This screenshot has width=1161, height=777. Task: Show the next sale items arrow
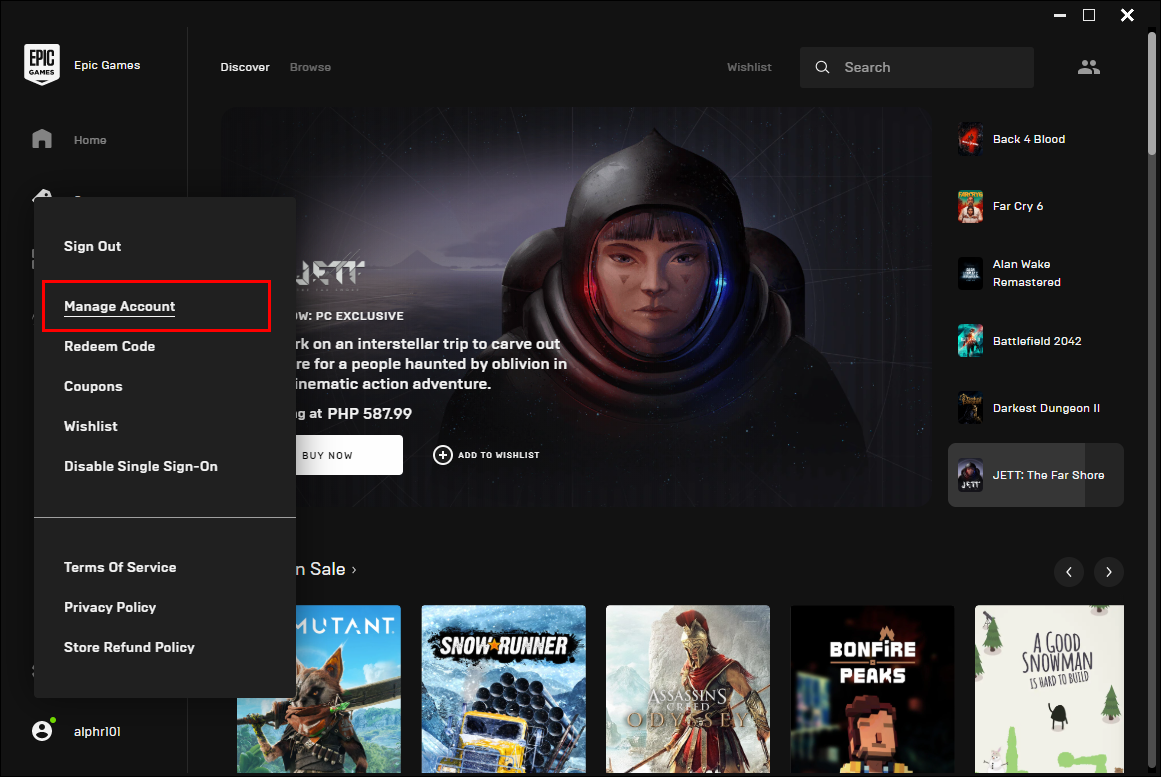tap(1108, 572)
